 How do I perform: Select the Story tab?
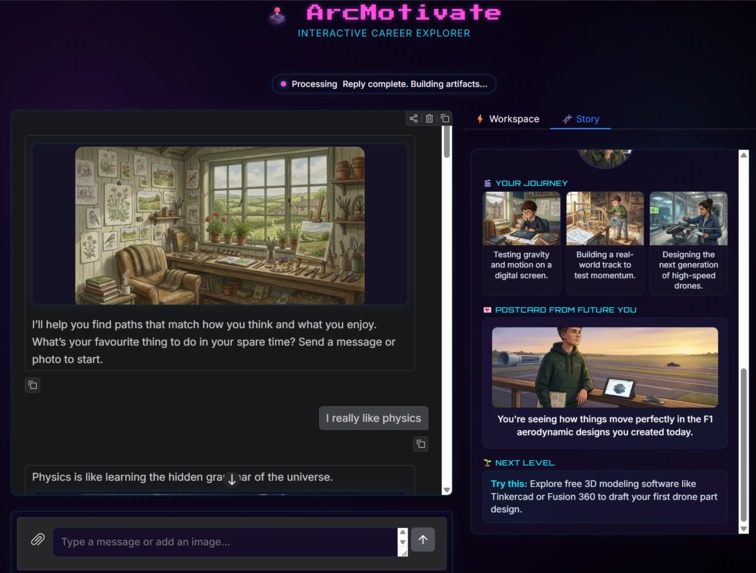click(x=581, y=119)
